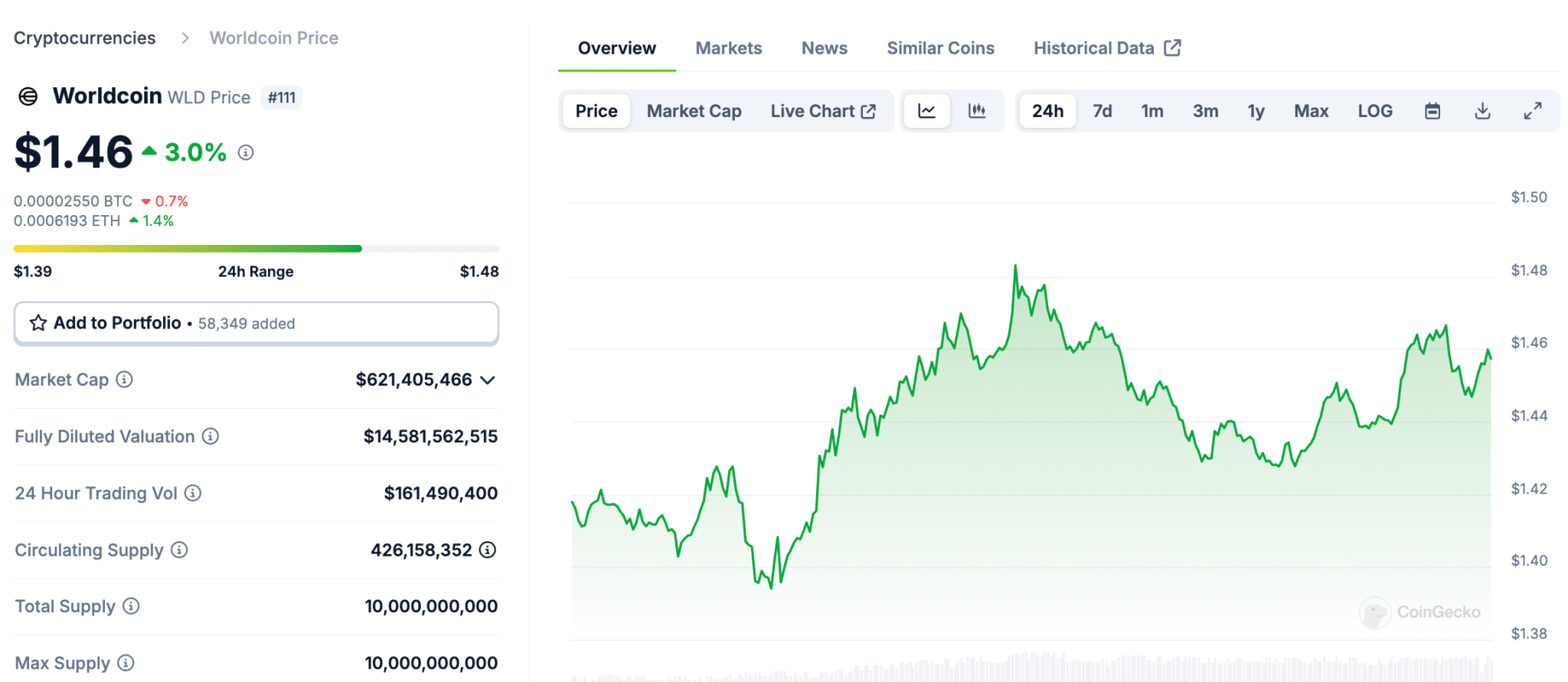This screenshot has width=1568, height=682.
Task: Click the $14,581,562,515 valuation value
Action: (x=430, y=436)
